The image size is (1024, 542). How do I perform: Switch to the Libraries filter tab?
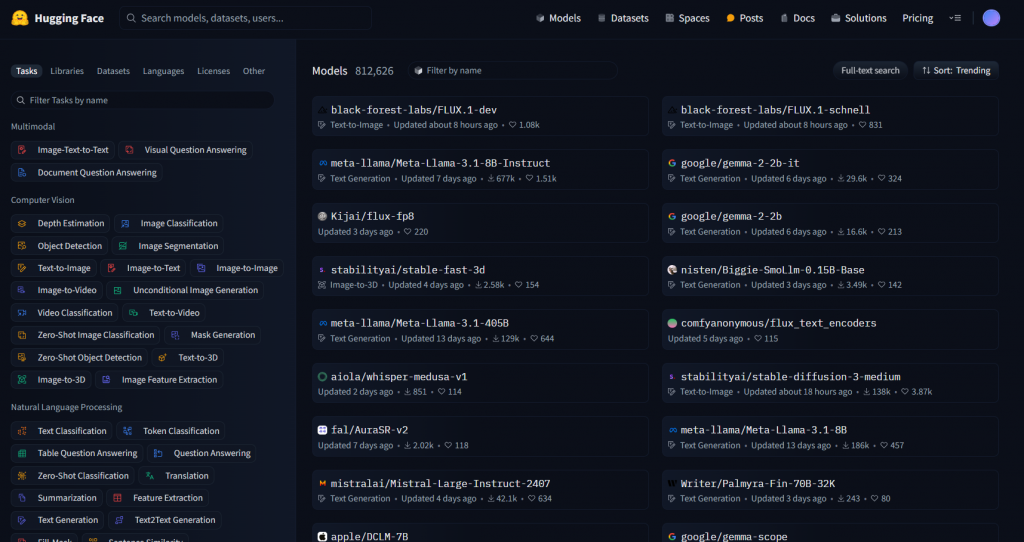[x=67, y=71]
